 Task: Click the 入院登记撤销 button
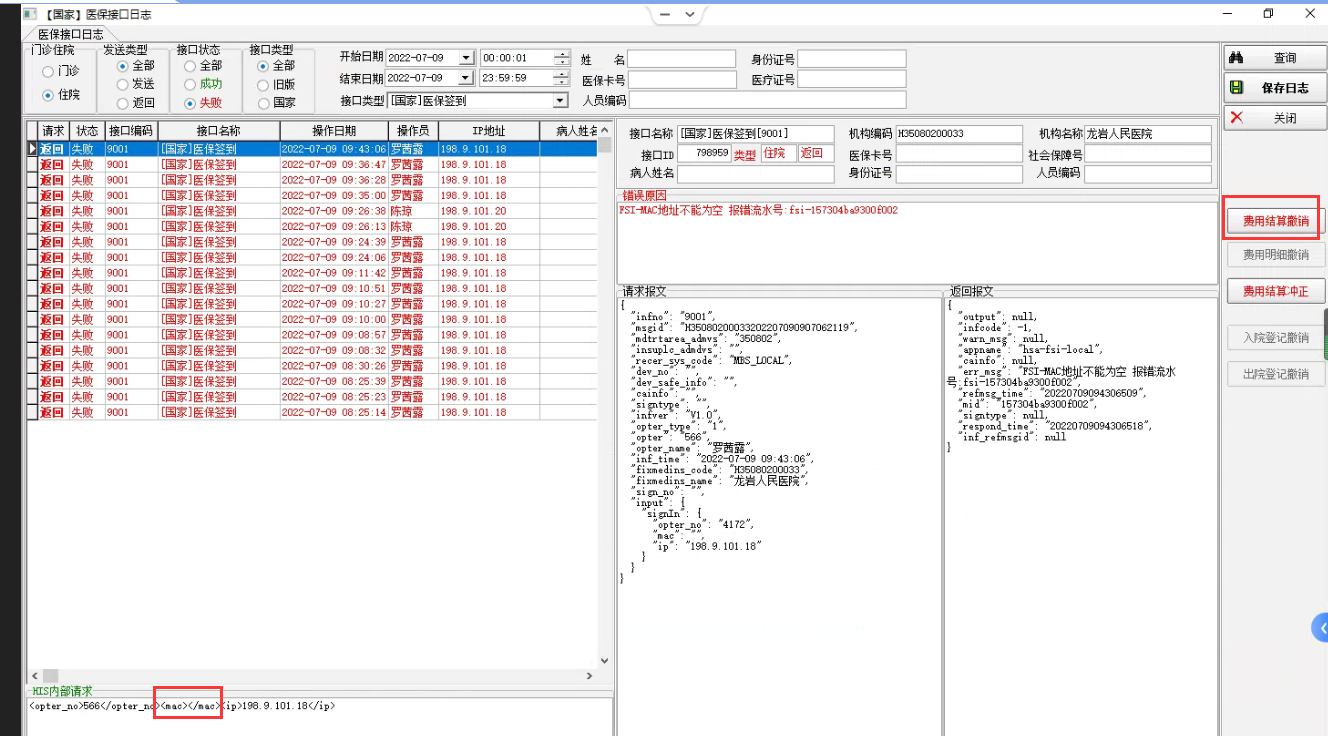[x=1275, y=338]
